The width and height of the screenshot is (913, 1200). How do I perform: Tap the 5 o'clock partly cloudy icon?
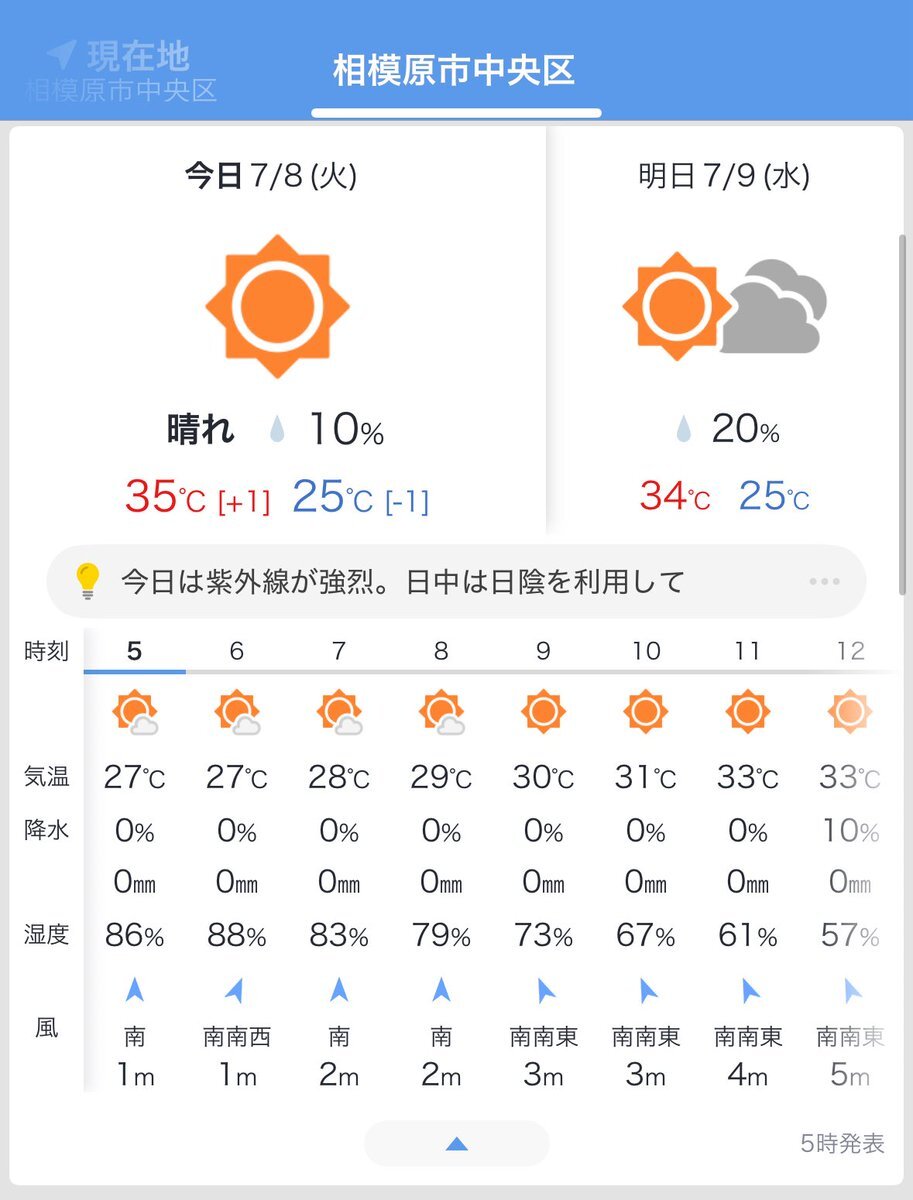click(x=135, y=713)
